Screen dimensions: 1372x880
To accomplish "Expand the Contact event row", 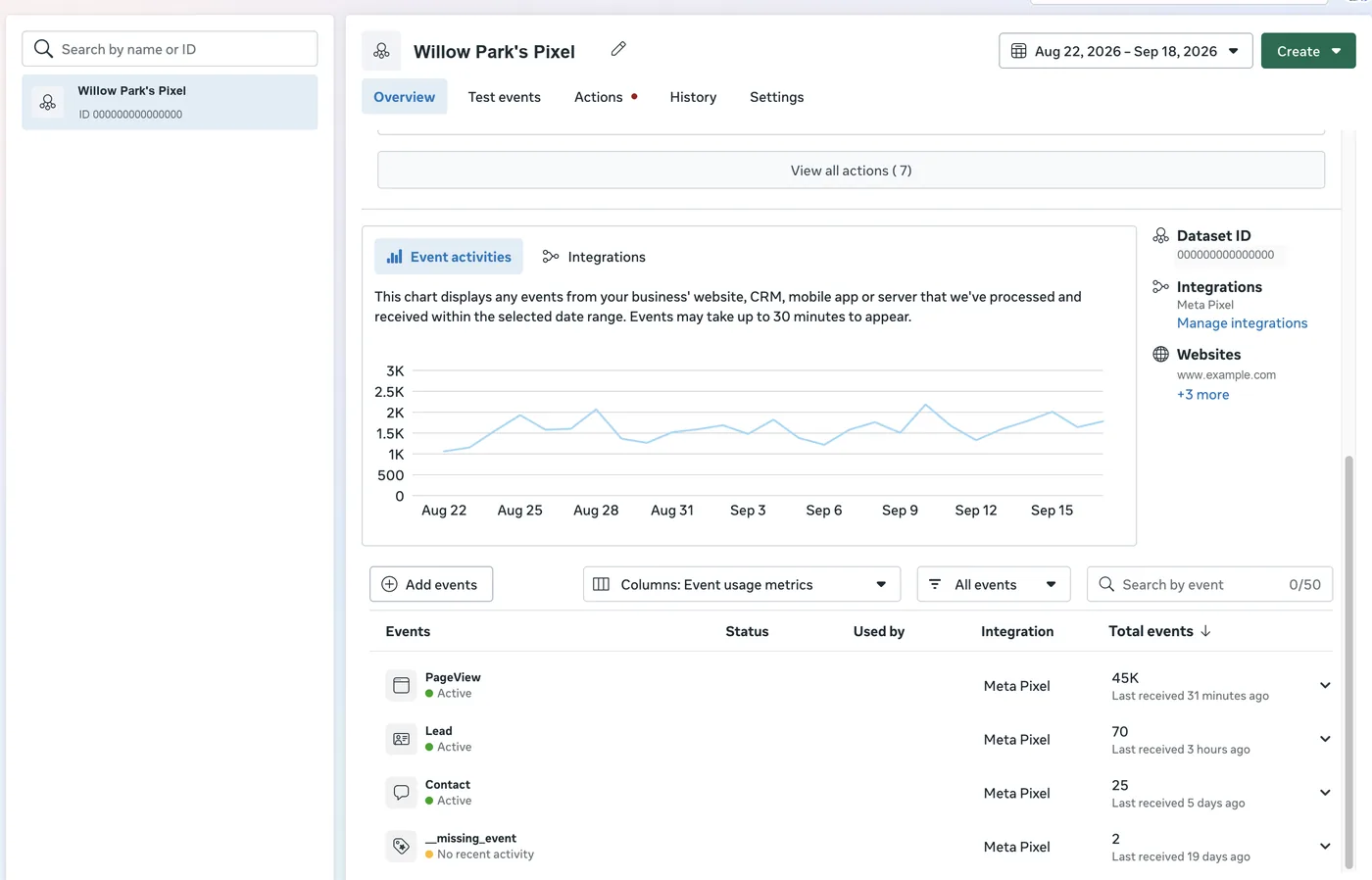I will (x=1325, y=793).
